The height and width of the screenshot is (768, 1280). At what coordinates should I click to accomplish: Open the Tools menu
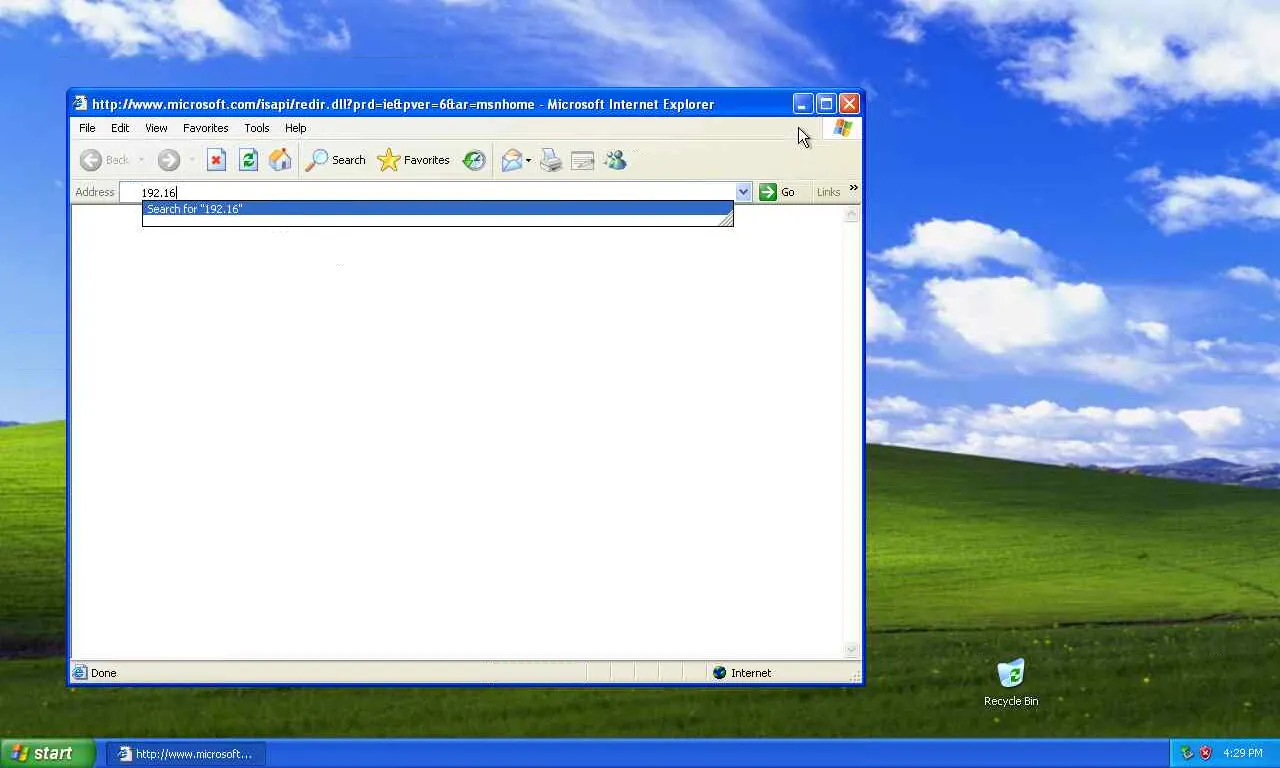pyautogui.click(x=257, y=128)
